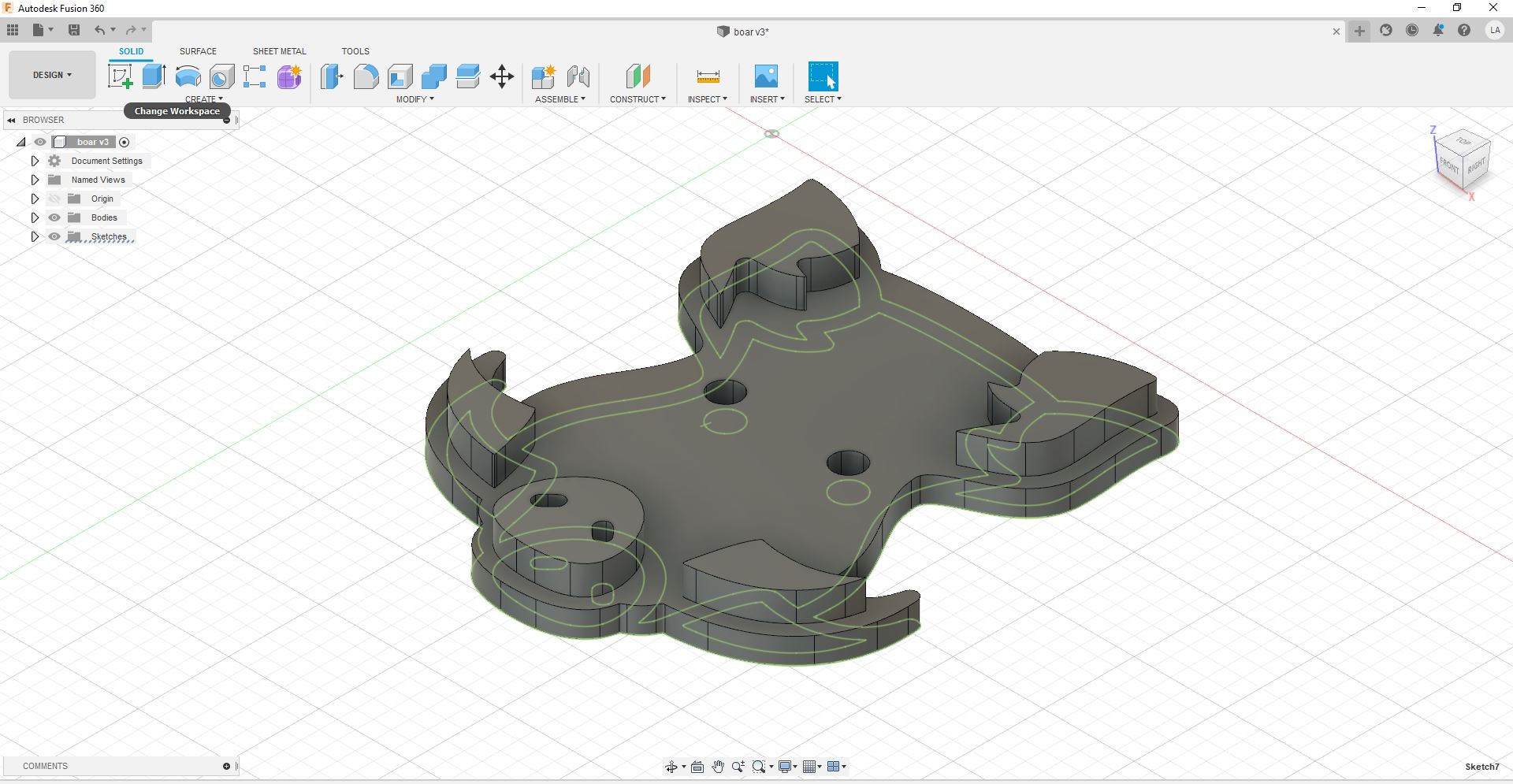
Task: Collapse the boar v3 root node
Action: point(20,142)
